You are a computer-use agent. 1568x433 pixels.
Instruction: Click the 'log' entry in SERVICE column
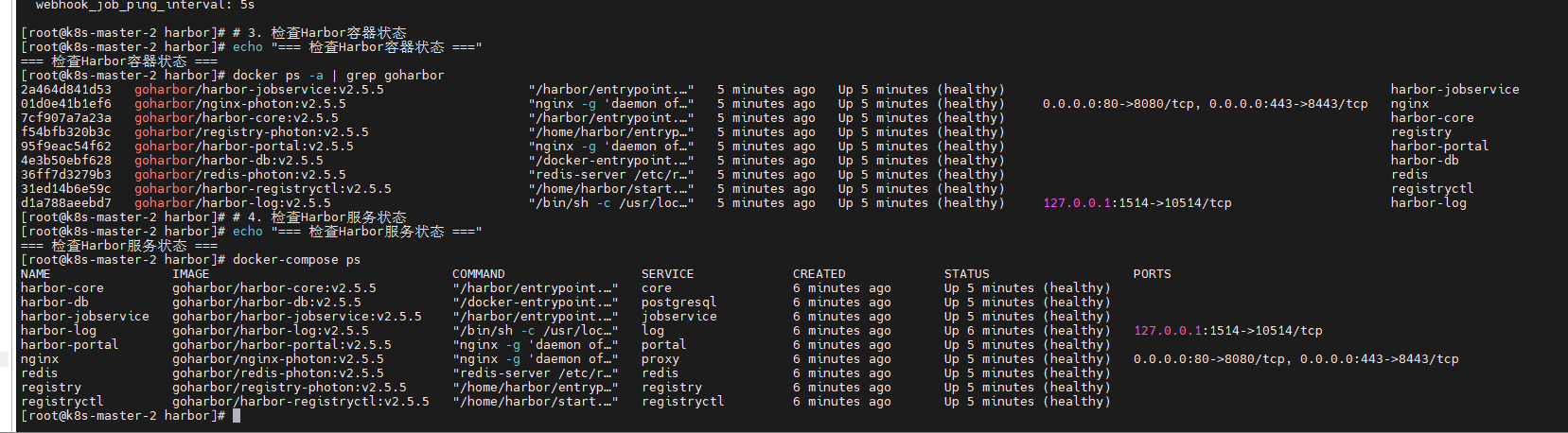point(653,331)
